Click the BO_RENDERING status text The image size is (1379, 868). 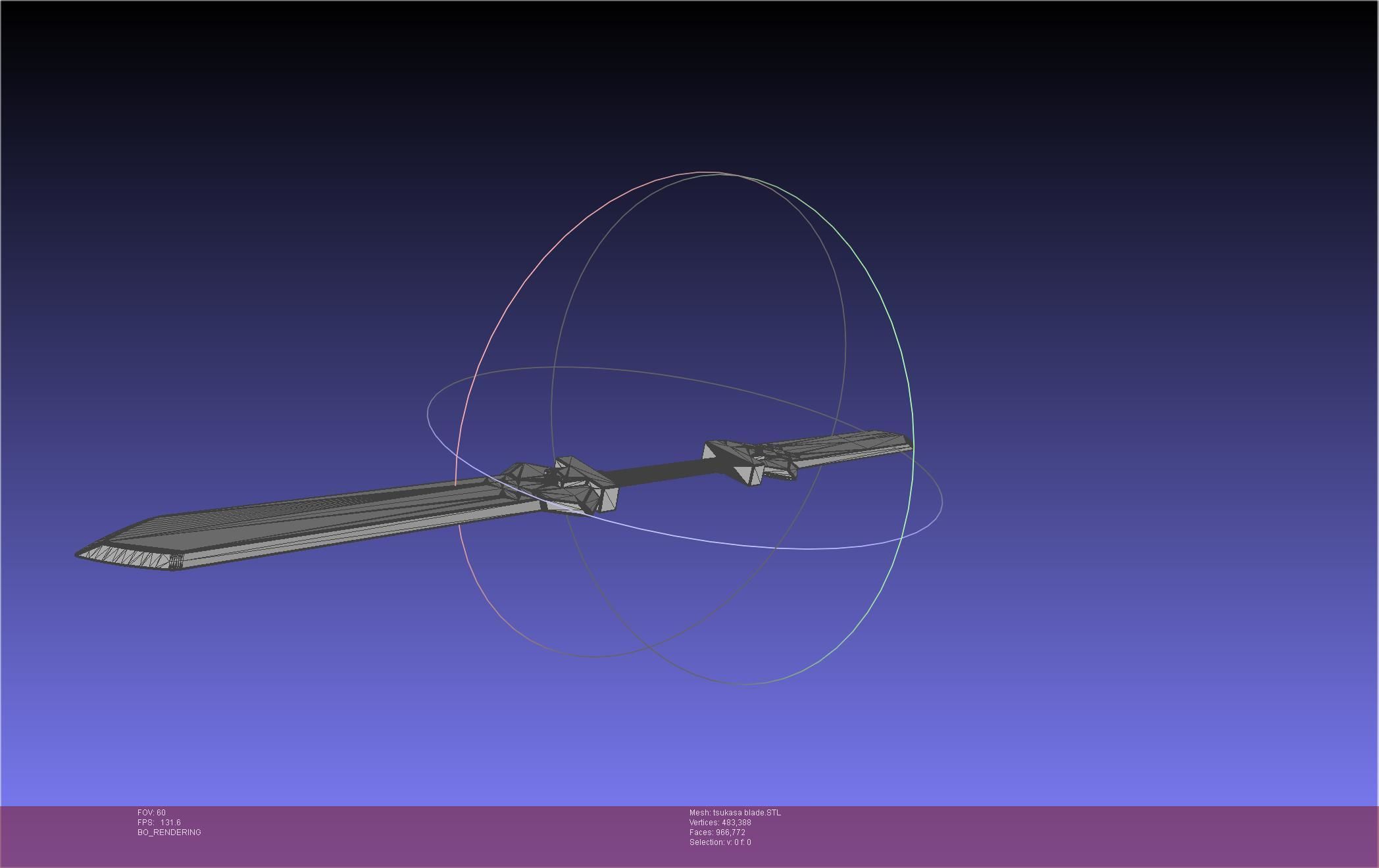pyautogui.click(x=169, y=832)
